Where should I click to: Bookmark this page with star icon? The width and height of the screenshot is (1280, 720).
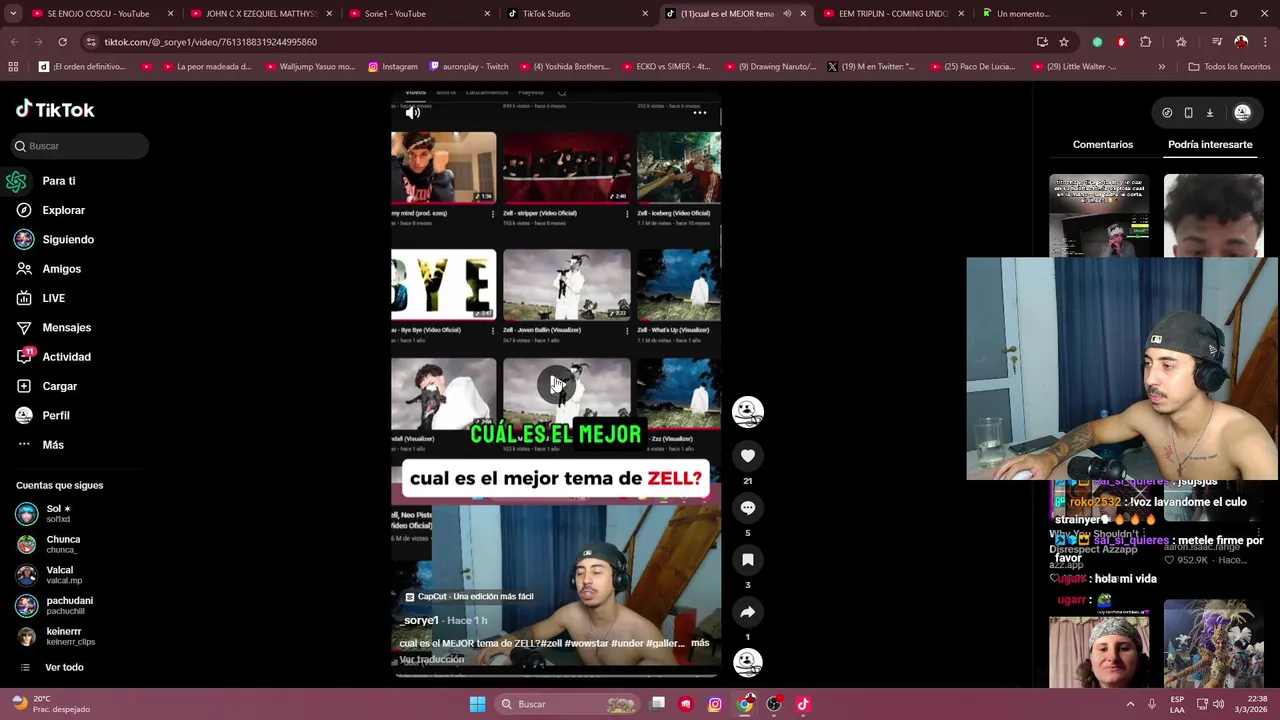pyautogui.click(x=1064, y=42)
